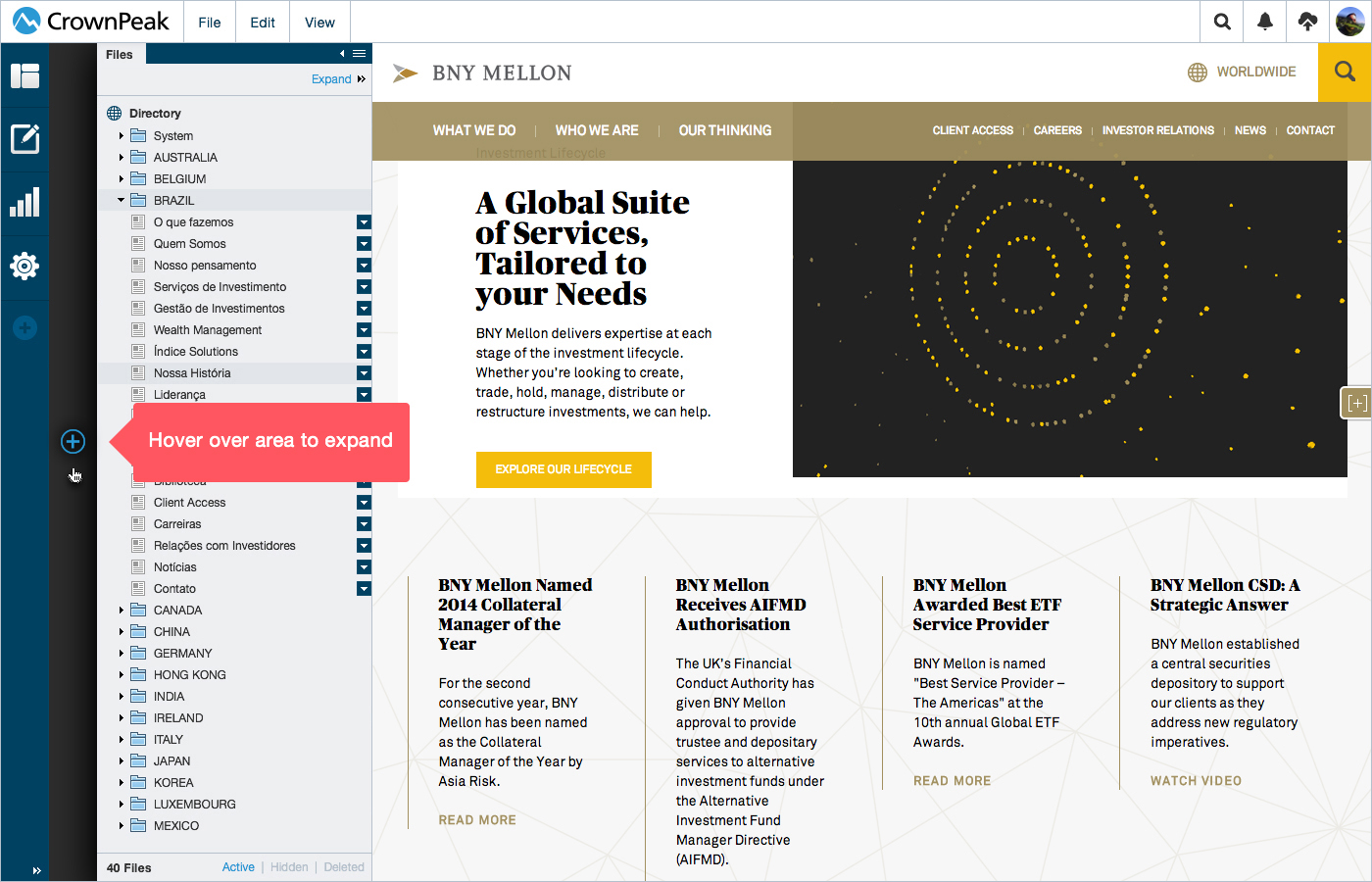Click the Files panel menu lines icon
This screenshot has width=1372, height=882.
(360, 54)
